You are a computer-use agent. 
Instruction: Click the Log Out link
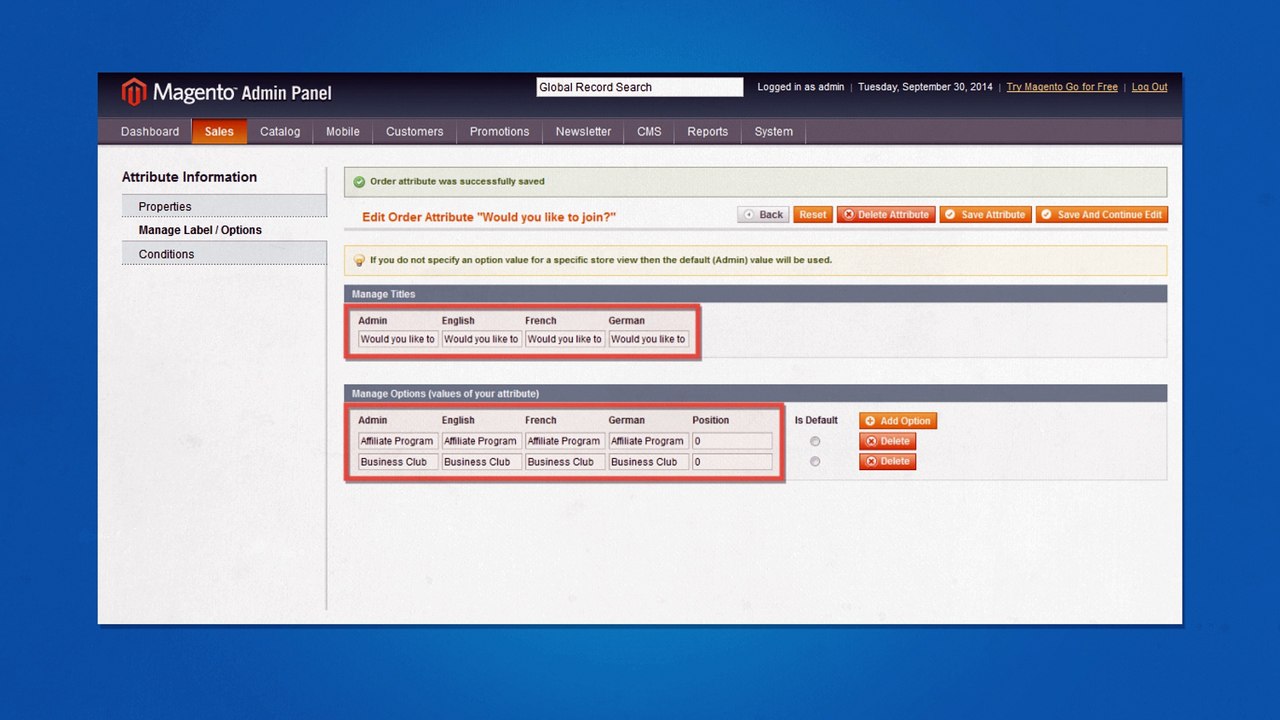pos(1150,87)
